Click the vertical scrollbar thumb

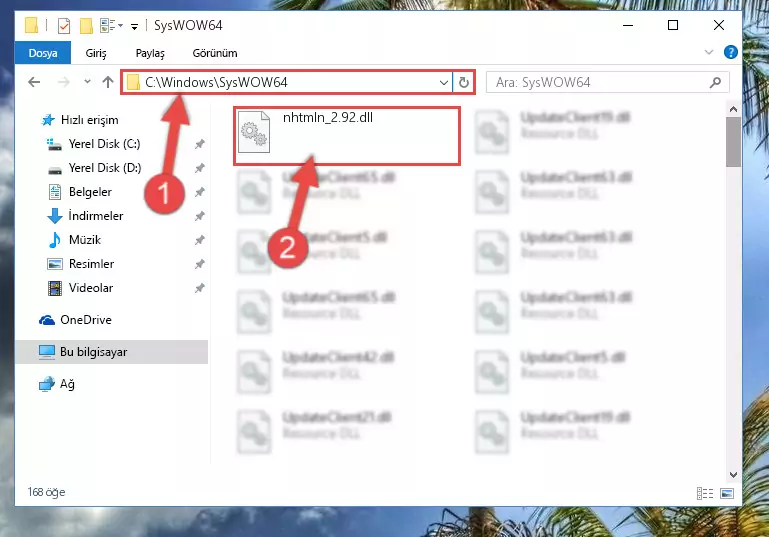pyautogui.click(x=733, y=142)
